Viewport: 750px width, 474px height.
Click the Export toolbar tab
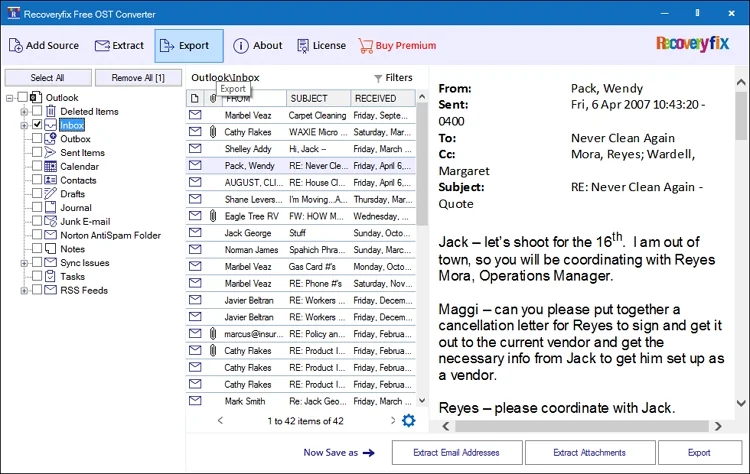point(189,46)
